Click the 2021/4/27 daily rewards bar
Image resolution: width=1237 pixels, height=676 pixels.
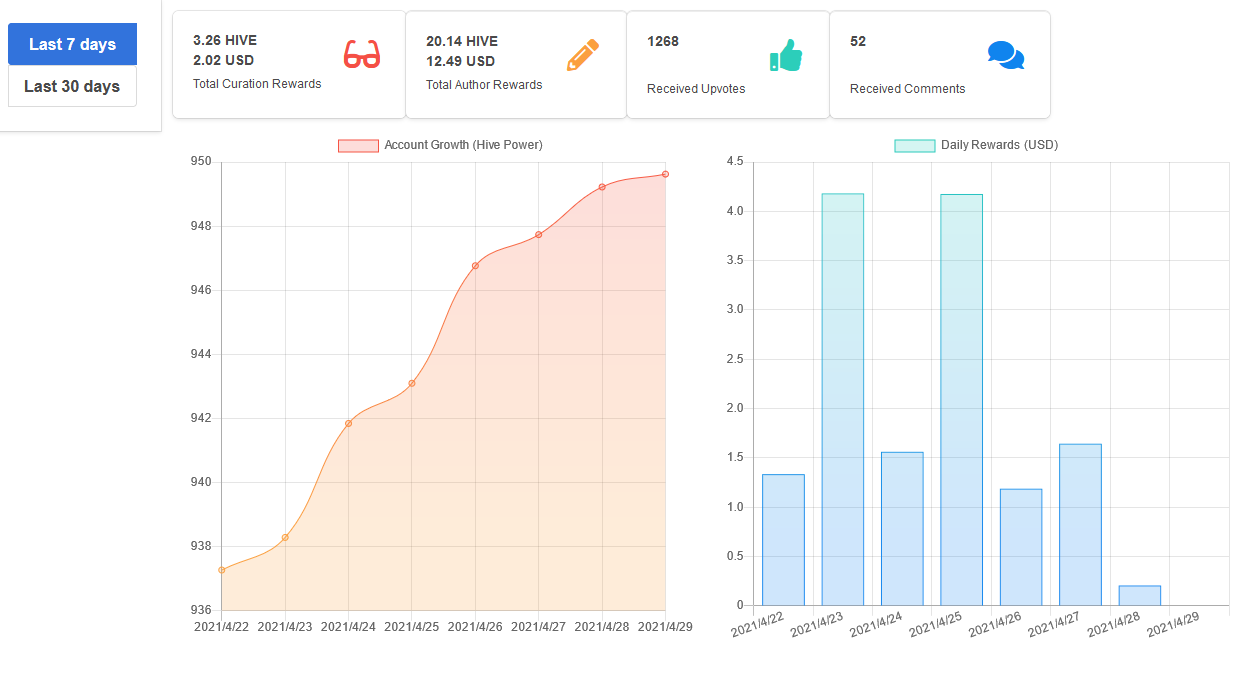[1080, 524]
